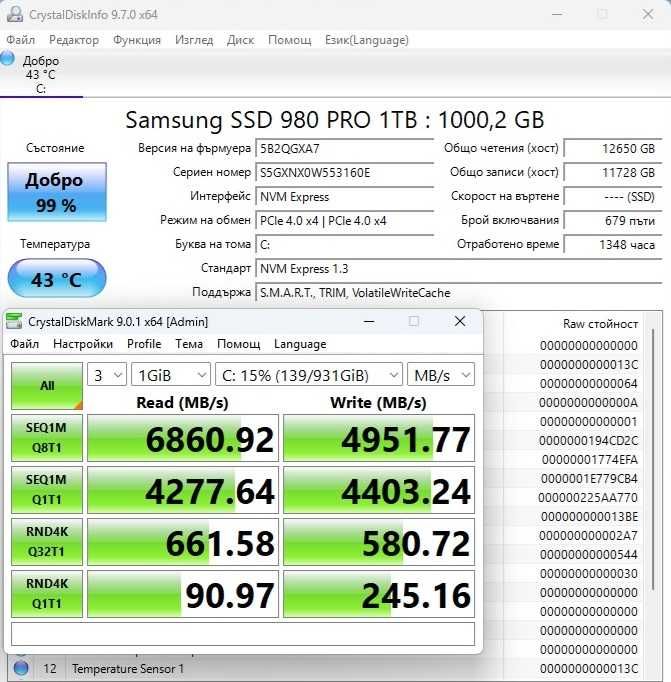
Task: Click the volume letter field showing C:
Action: click(345, 244)
